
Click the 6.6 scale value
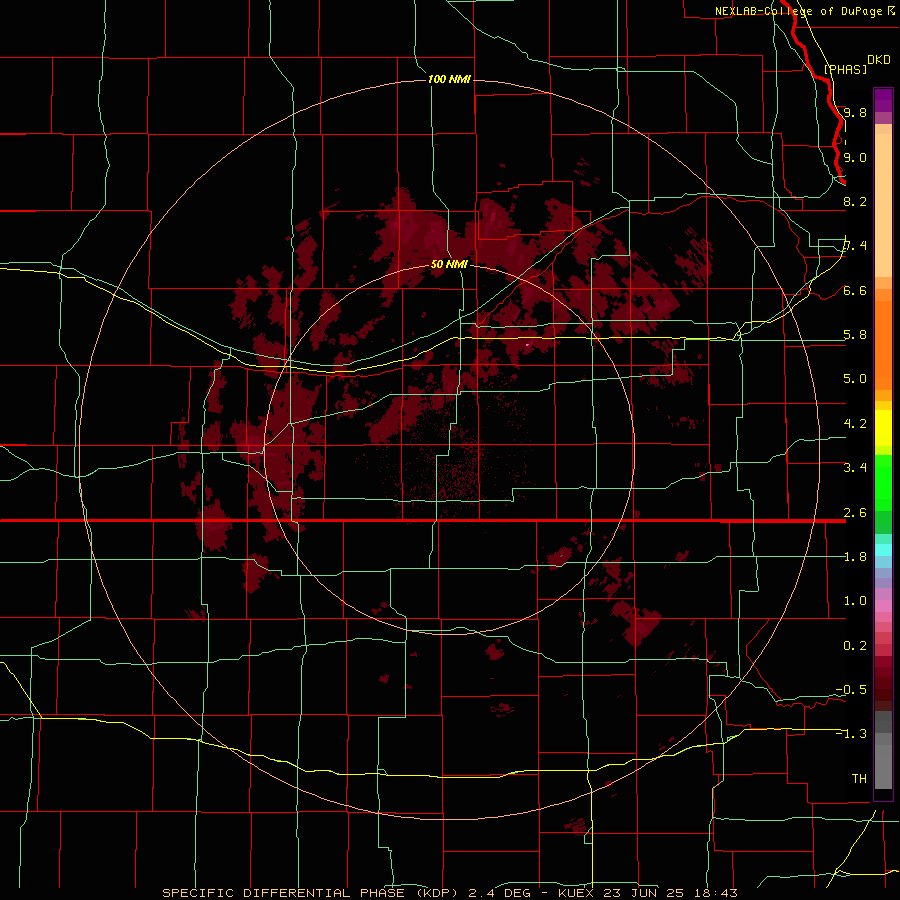(x=855, y=290)
